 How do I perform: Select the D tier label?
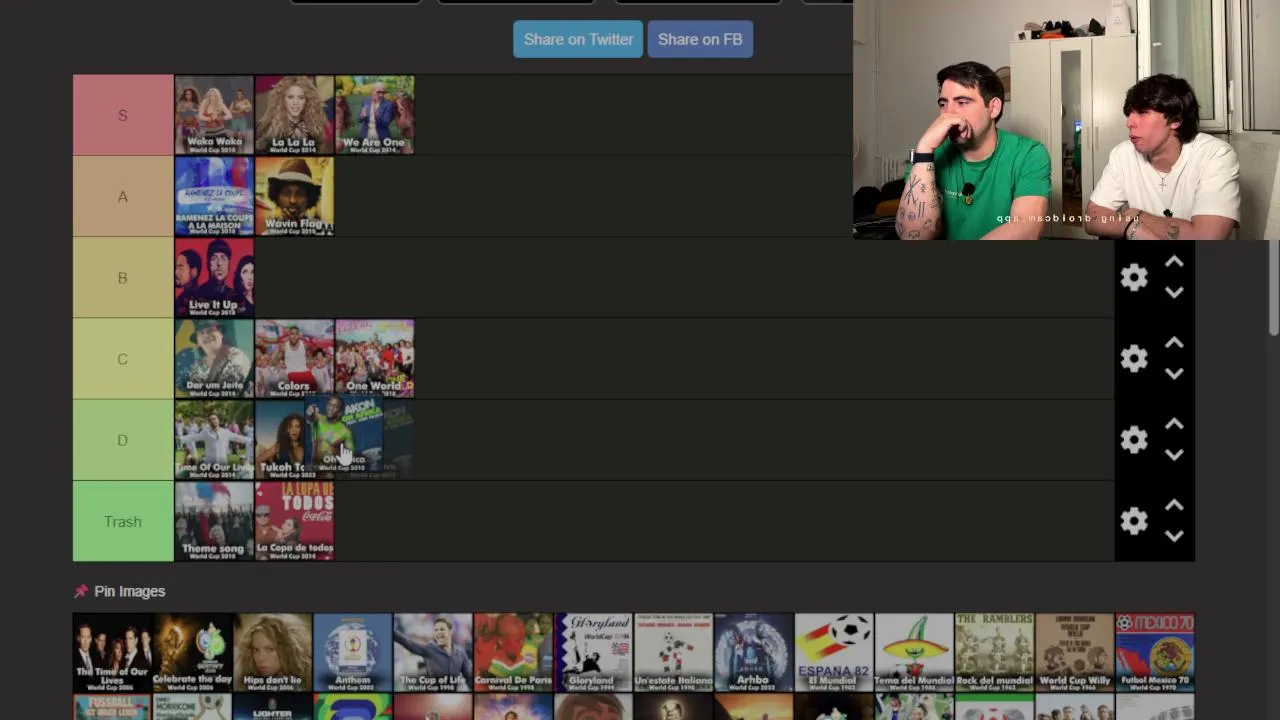(123, 440)
